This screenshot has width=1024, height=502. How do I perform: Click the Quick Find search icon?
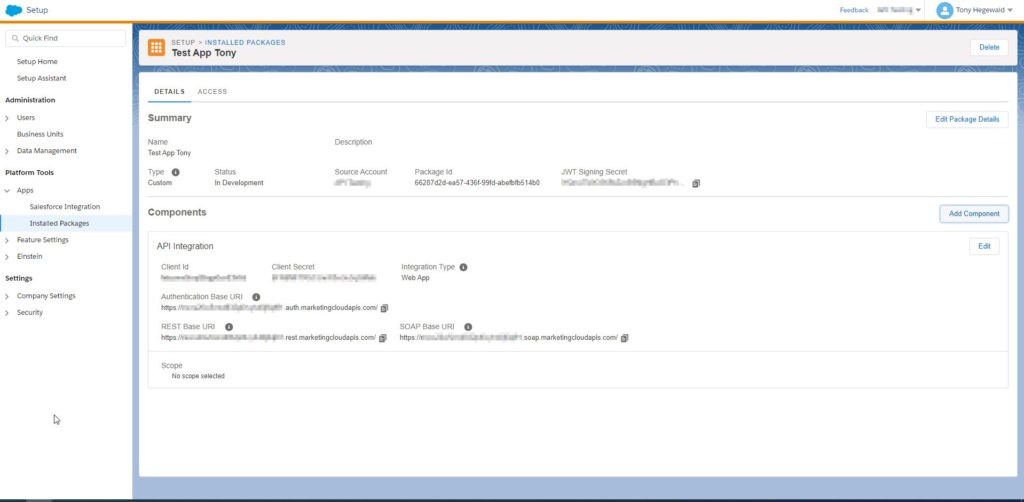15,39
